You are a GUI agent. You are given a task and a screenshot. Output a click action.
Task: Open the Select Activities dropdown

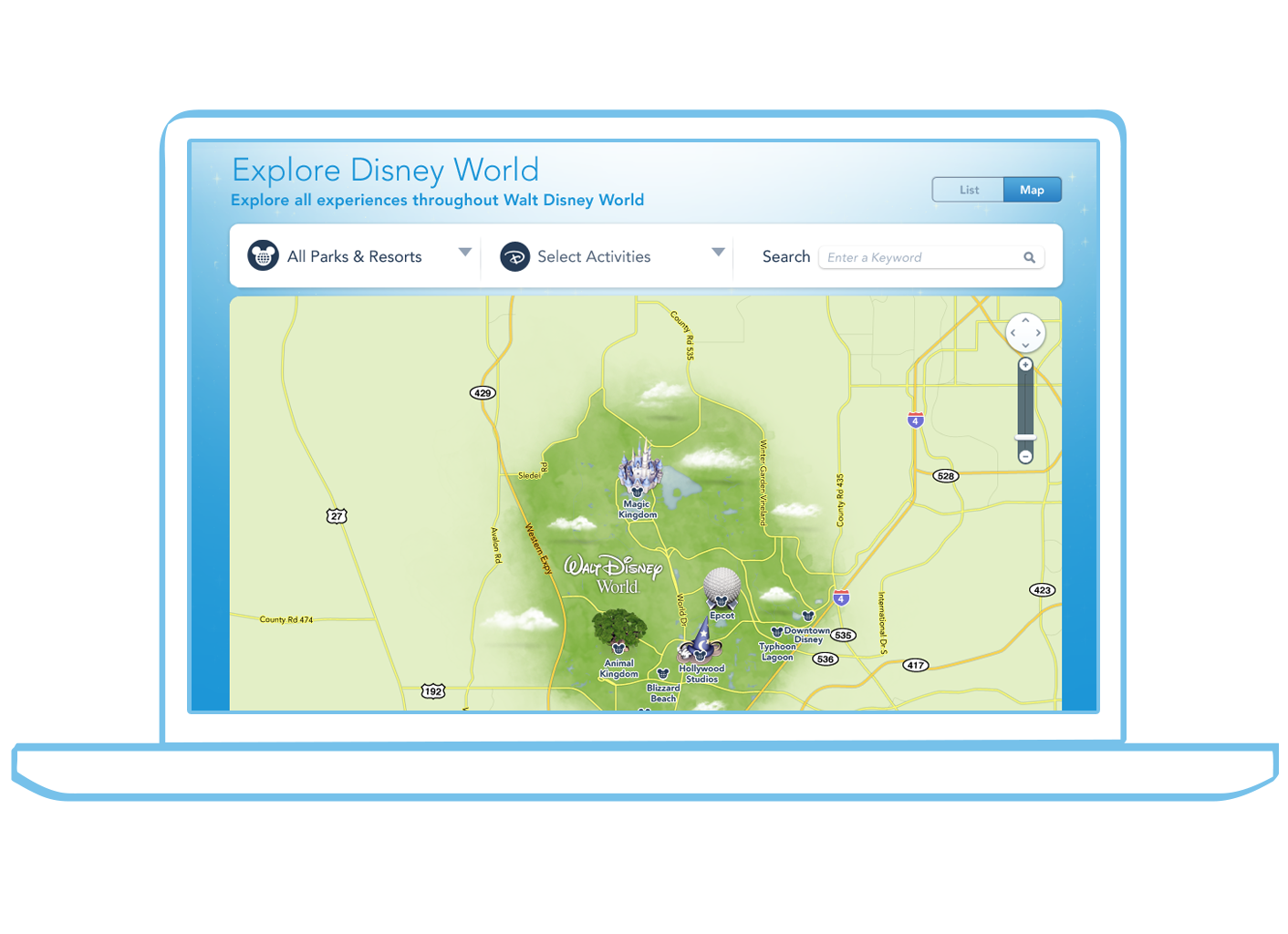click(x=613, y=257)
